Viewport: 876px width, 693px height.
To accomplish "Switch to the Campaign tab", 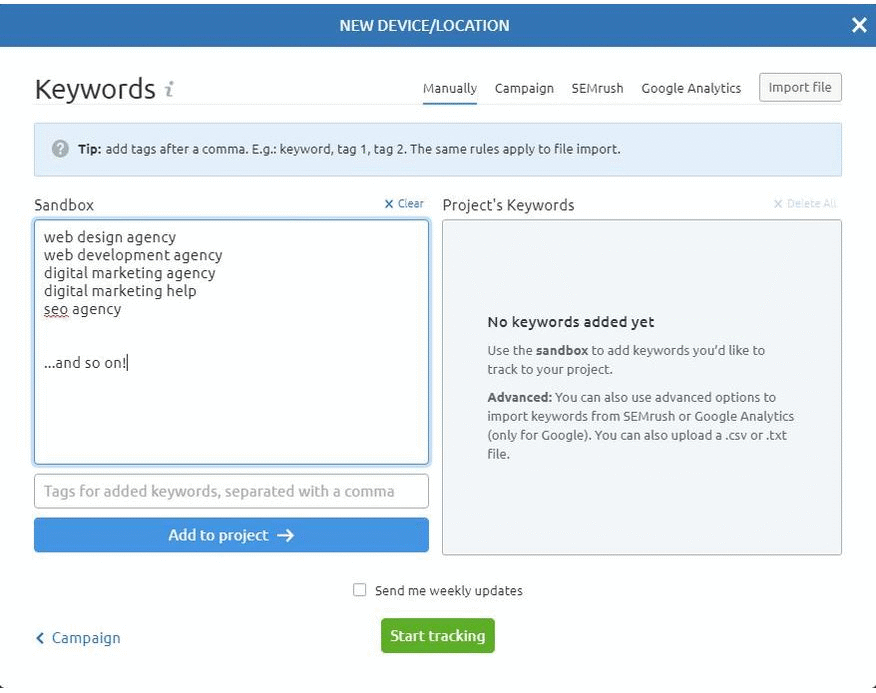I will (x=524, y=88).
